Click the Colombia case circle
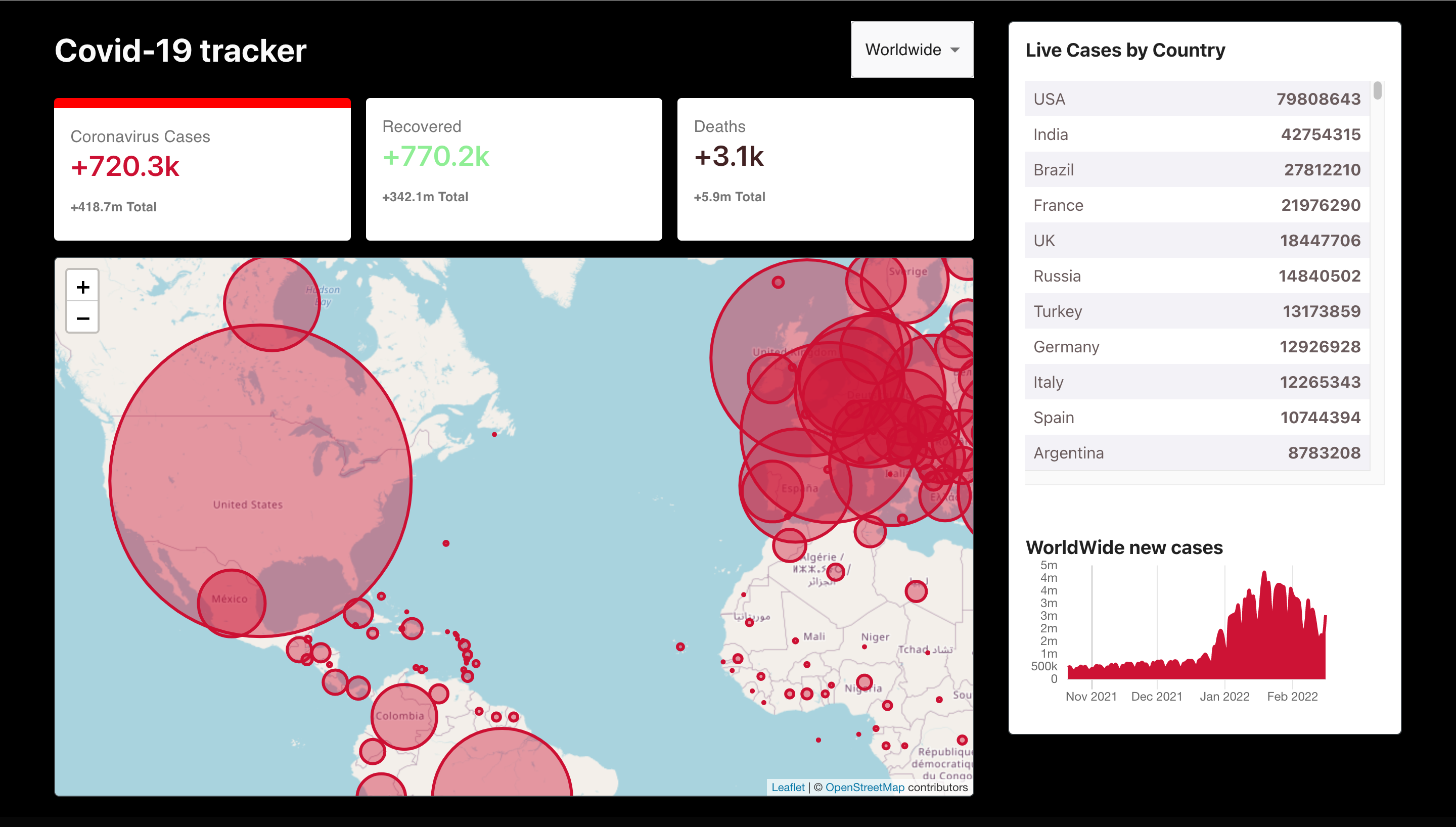The height and width of the screenshot is (827, 1456). pyautogui.click(x=404, y=717)
